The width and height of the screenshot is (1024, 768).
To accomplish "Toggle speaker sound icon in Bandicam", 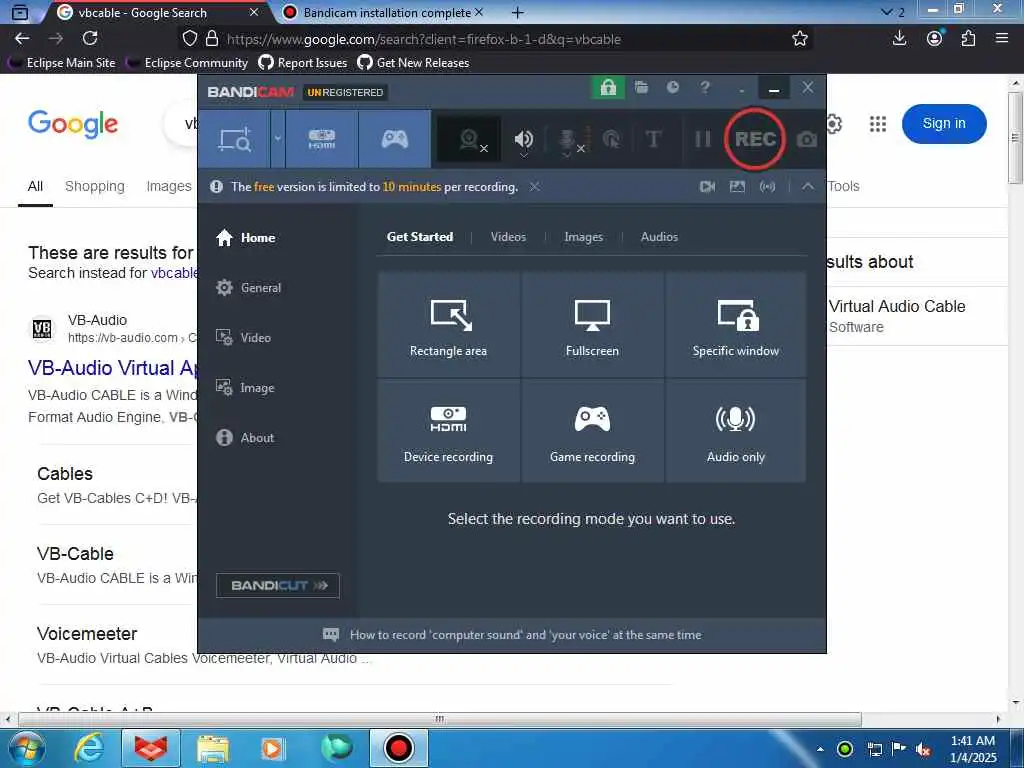I will (x=523, y=139).
